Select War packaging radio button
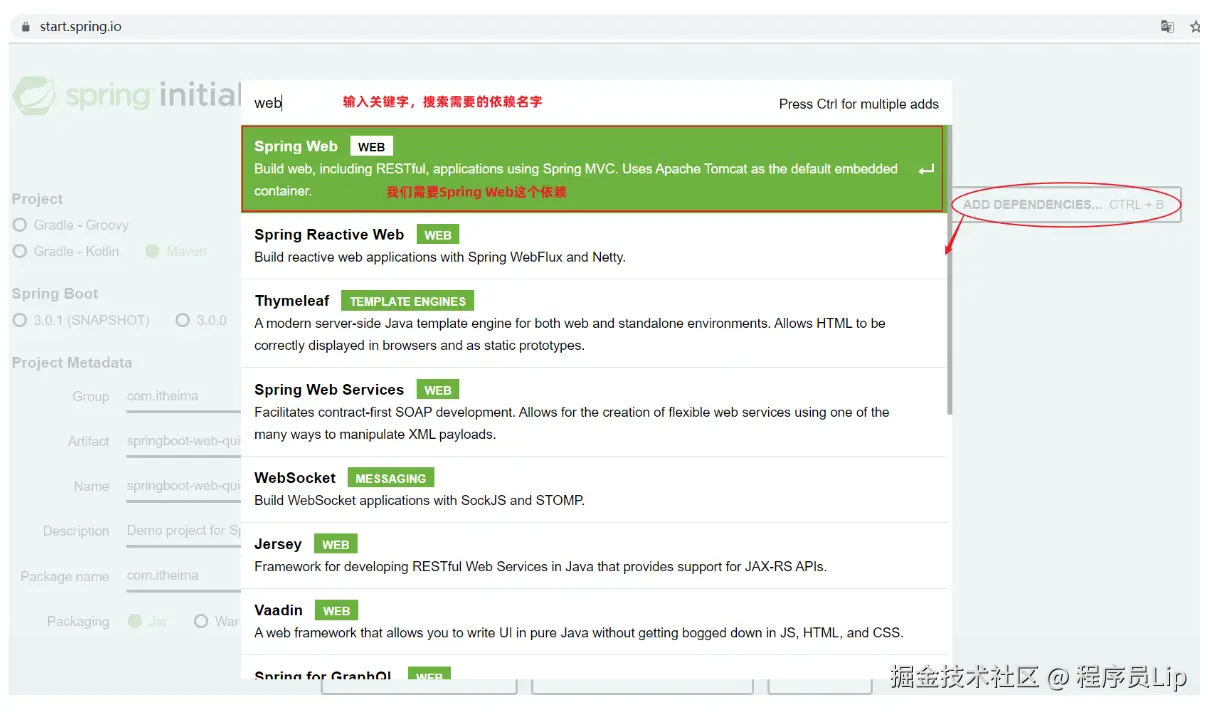This screenshot has height=712, width=1208. click(201, 621)
